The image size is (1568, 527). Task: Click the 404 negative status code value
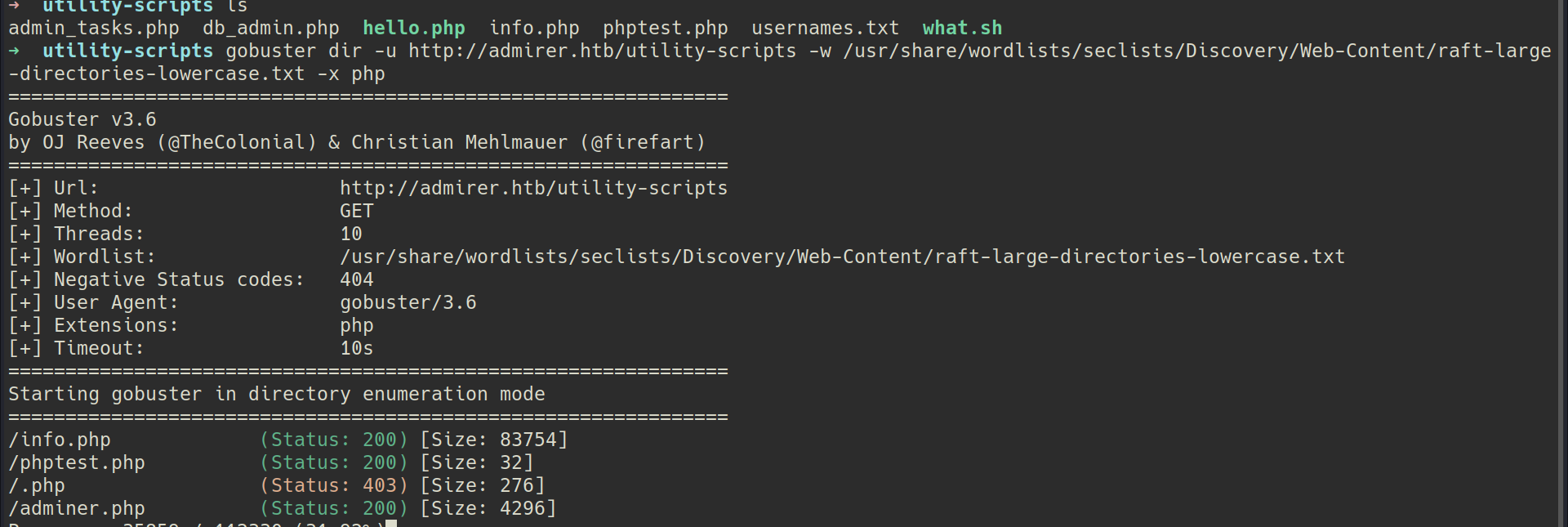point(357,280)
